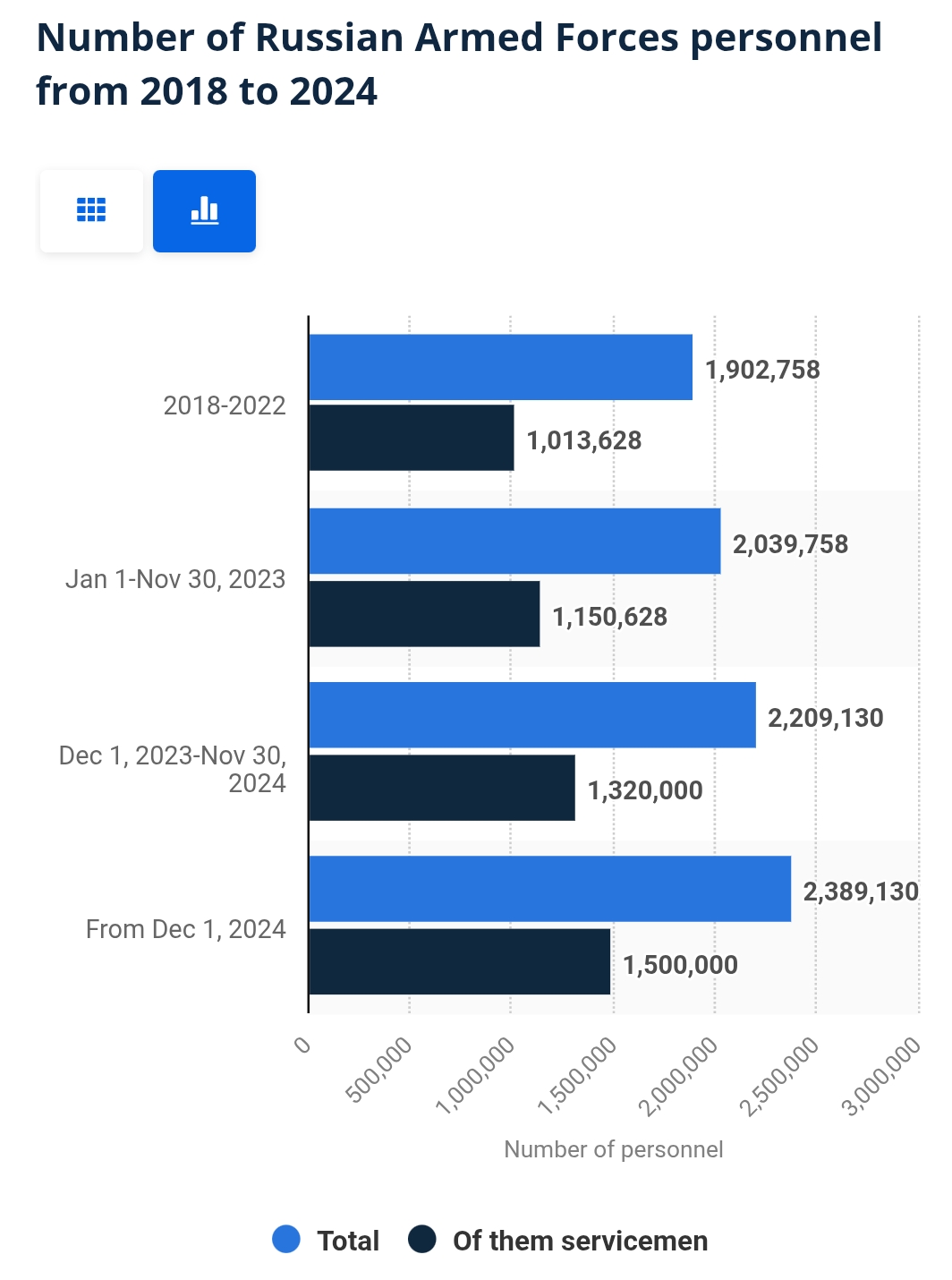This screenshot has height=1280, width=952.
Task: Click the Dec 1, 2023-Nov 30, 2024 label
Action: [x=173, y=769]
